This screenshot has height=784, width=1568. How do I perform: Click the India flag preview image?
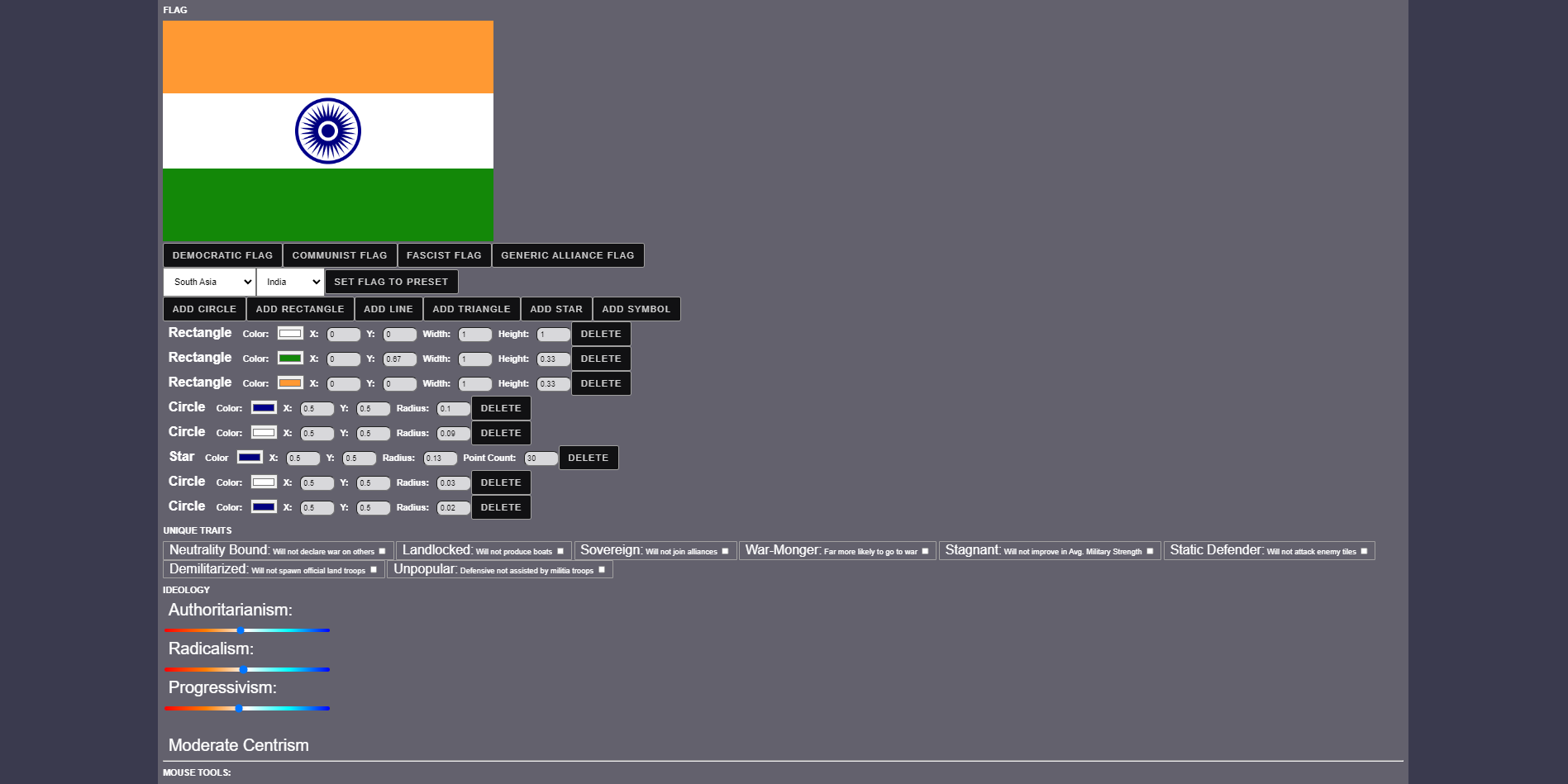point(328,131)
